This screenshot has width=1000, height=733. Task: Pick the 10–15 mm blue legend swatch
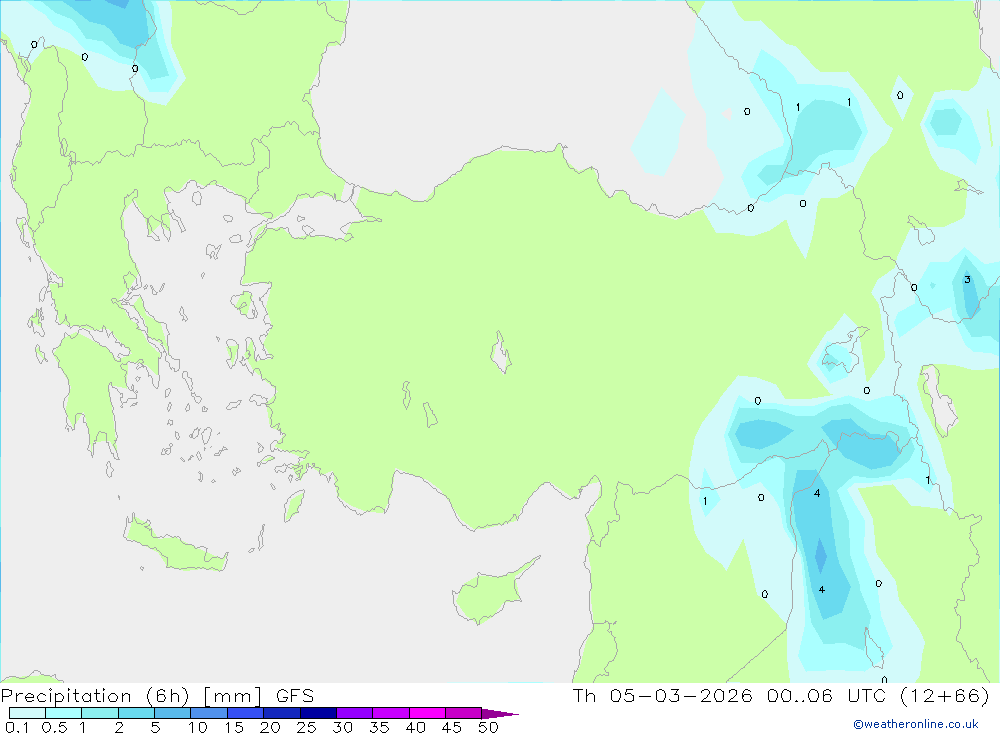coord(209,713)
